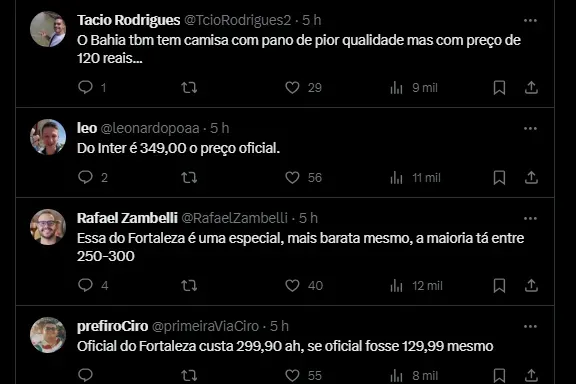Reply to Tacio Rodrigues' tweet
The width and height of the screenshot is (576, 384).
tap(85, 87)
